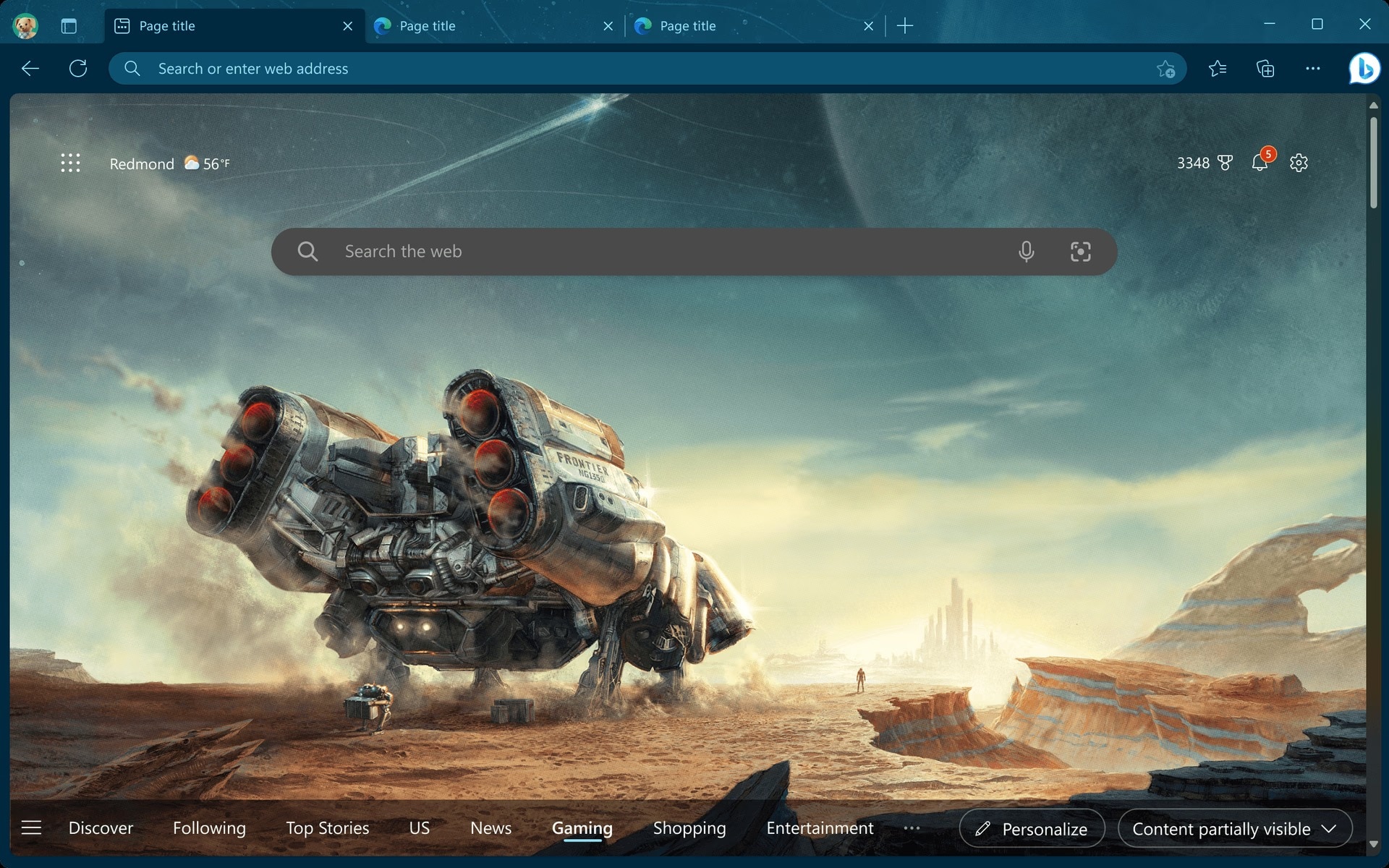Start voice search with the microphone icon

[1026, 252]
